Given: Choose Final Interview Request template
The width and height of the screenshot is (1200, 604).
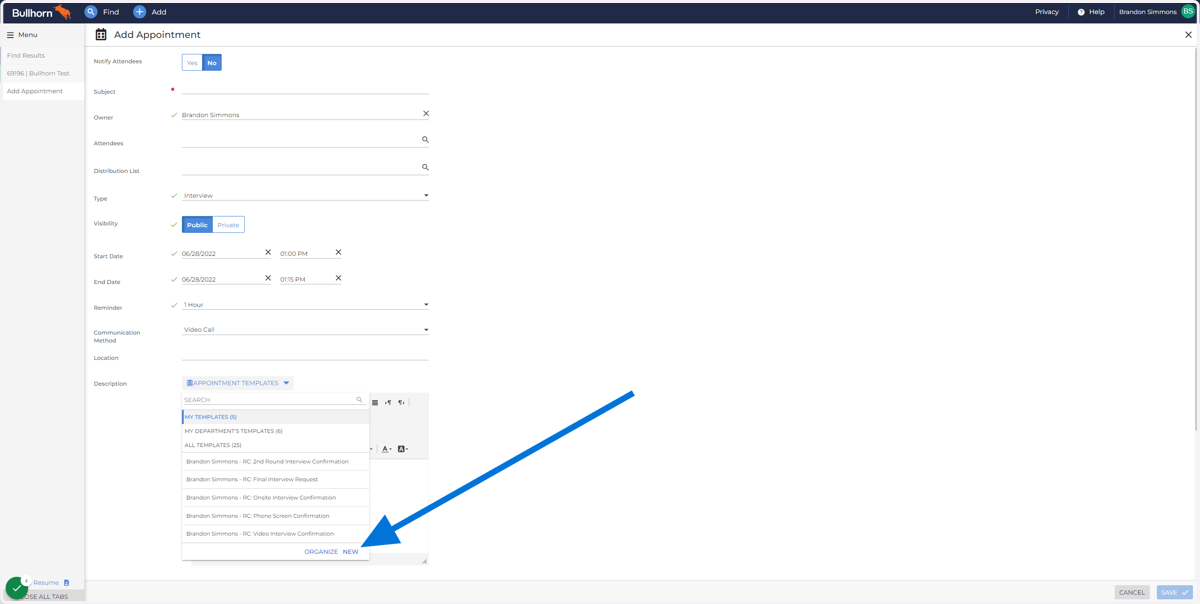Looking at the screenshot, I should pyautogui.click(x=275, y=480).
